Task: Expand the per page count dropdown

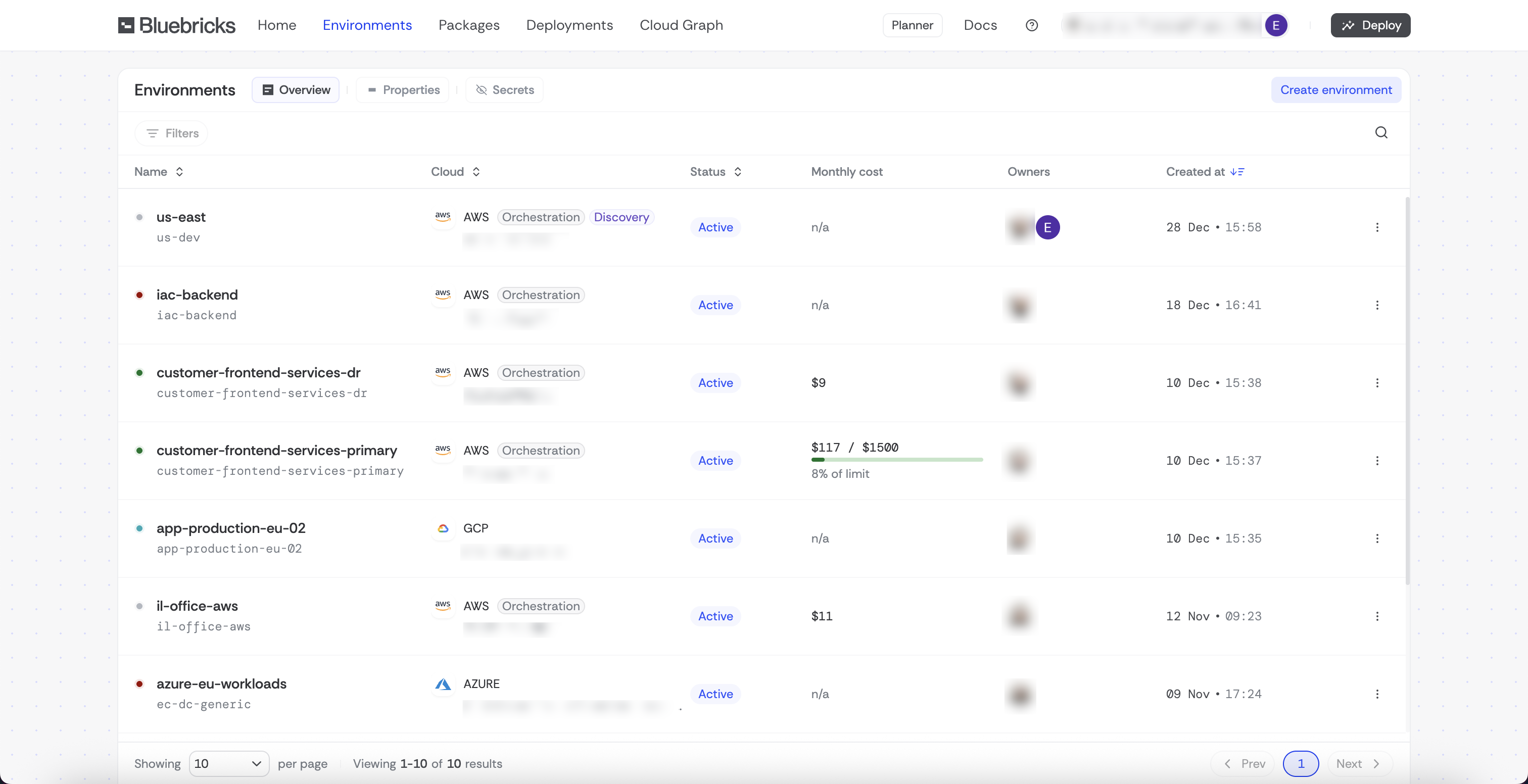Action: pos(229,763)
